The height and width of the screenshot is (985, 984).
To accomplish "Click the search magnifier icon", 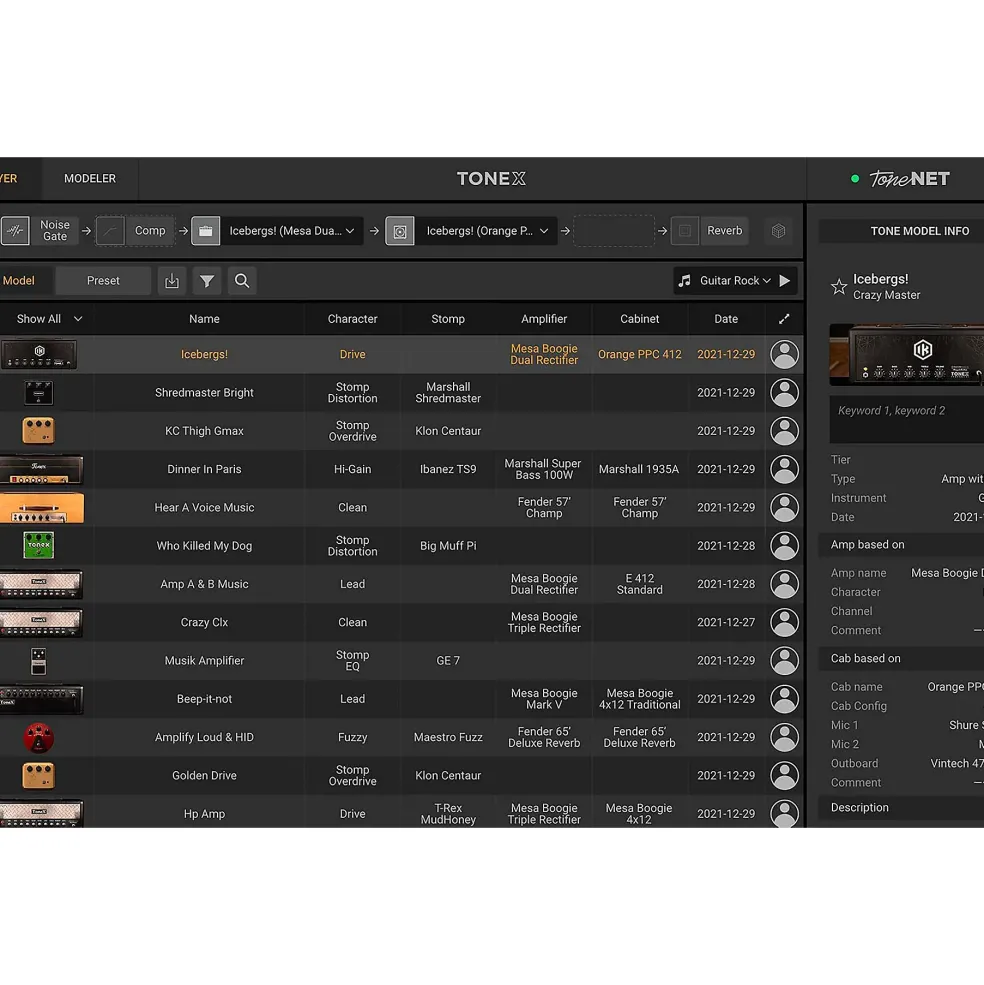I will [242, 281].
